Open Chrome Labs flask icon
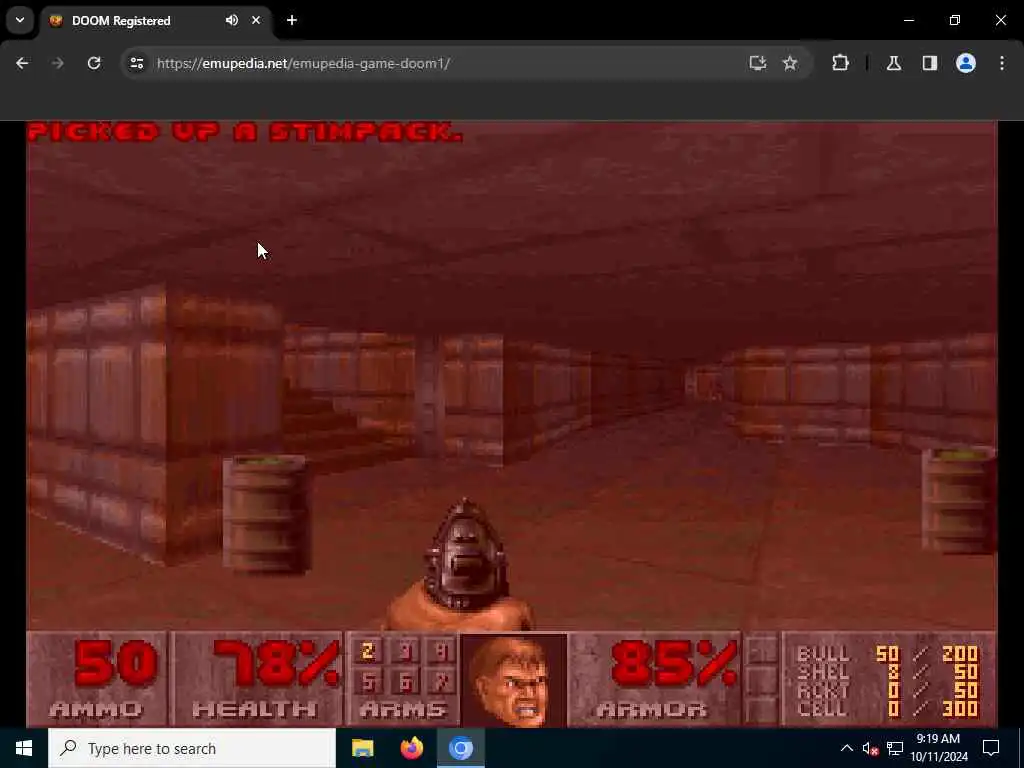Image resolution: width=1024 pixels, height=768 pixels. 894,63
